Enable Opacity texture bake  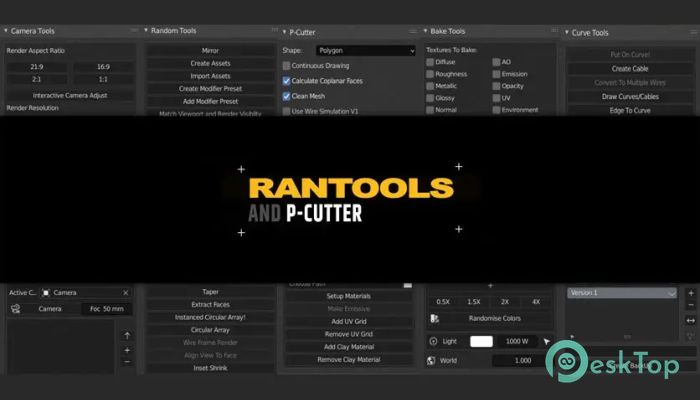coord(496,86)
